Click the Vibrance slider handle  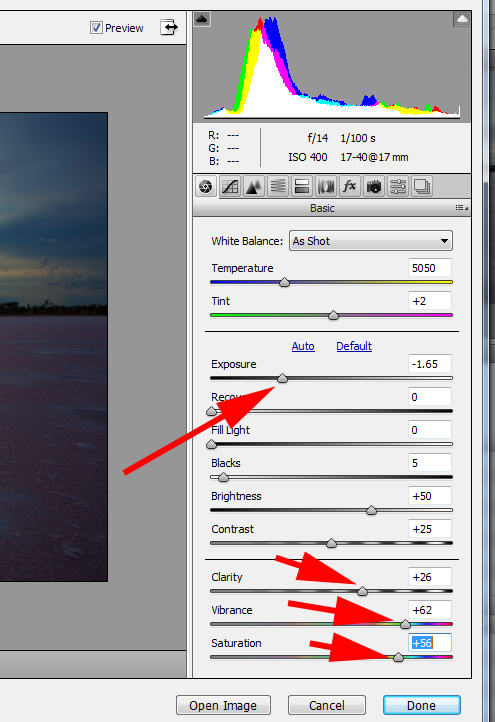click(405, 624)
